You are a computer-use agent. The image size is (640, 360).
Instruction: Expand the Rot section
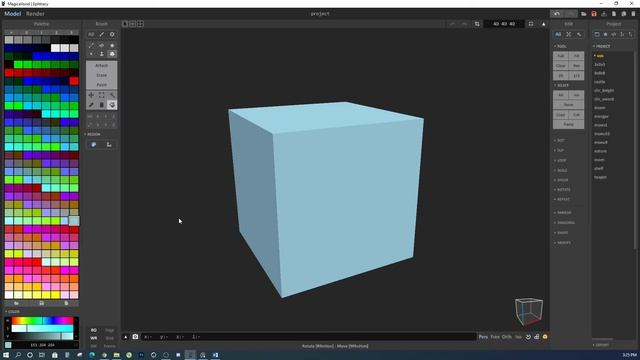pyautogui.click(x=560, y=140)
